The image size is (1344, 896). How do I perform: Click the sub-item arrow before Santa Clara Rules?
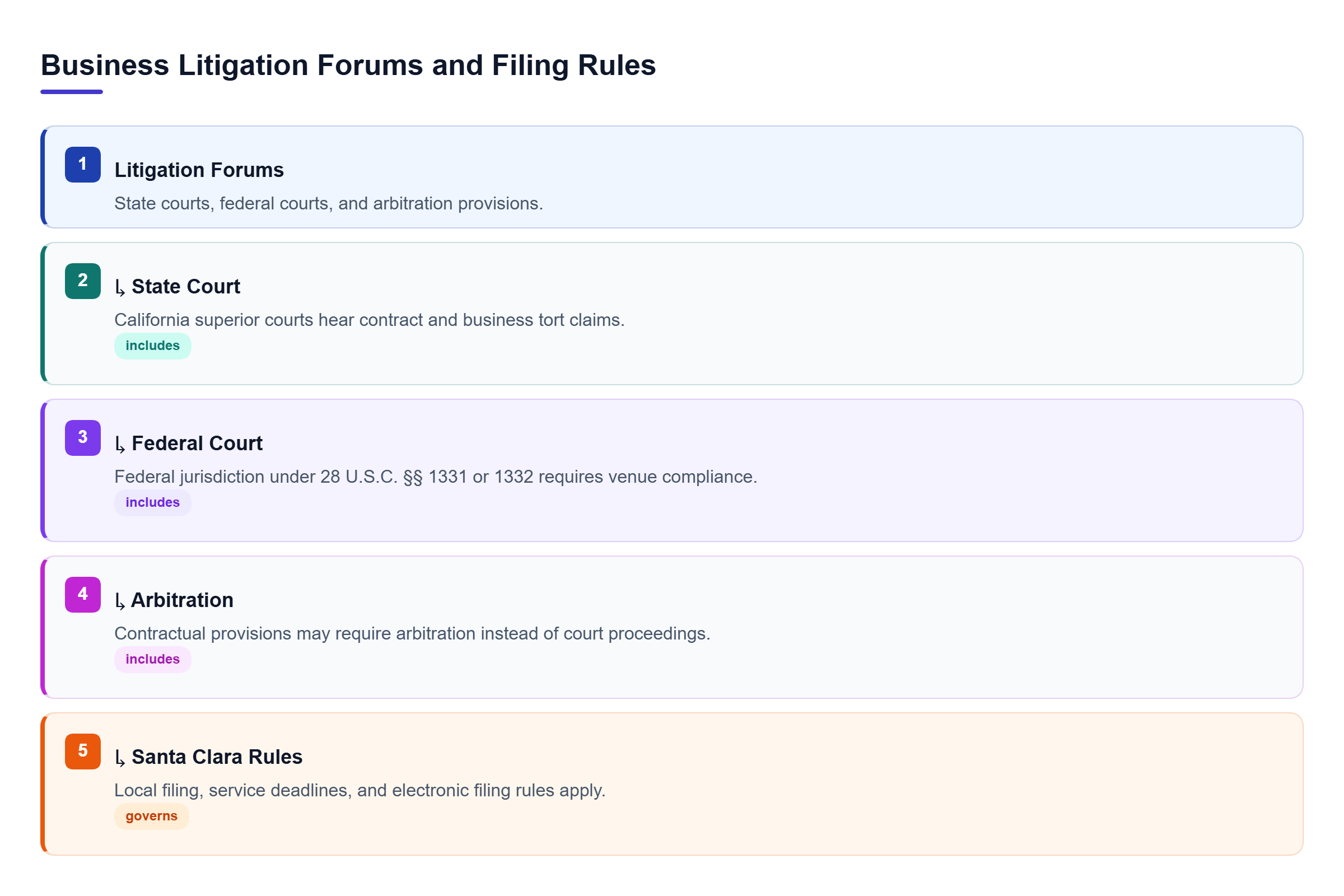point(120,758)
